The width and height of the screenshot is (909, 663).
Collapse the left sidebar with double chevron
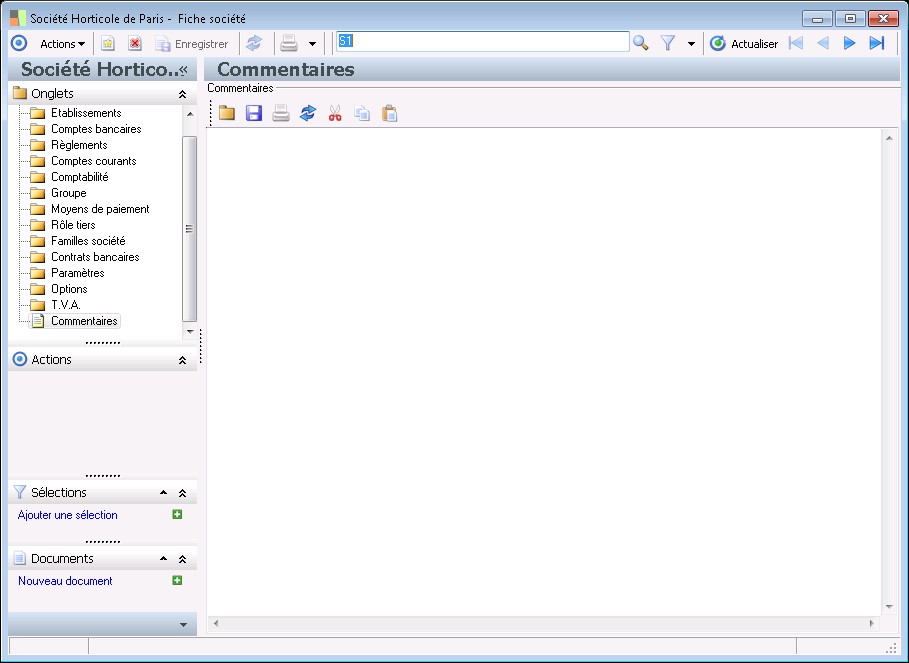coord(183,70)
